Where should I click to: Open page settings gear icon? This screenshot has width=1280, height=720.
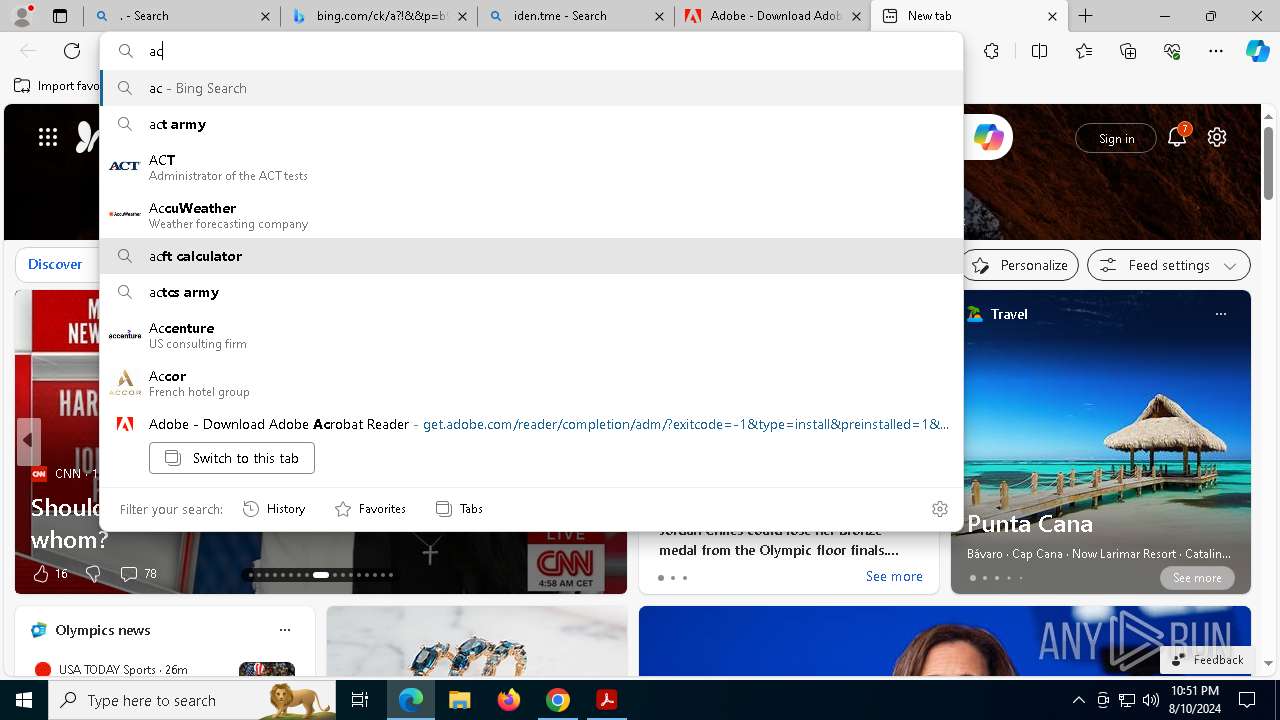point(1217,138)
